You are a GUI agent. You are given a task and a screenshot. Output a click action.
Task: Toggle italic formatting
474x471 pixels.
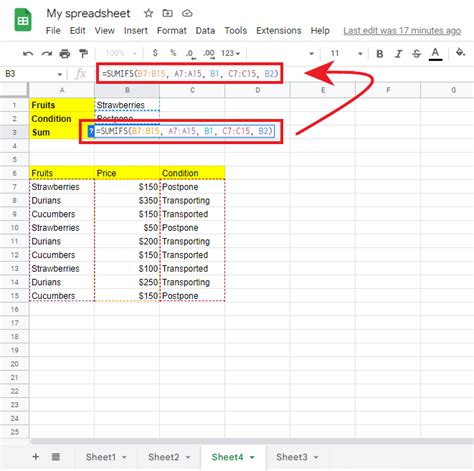pos(398,54)
